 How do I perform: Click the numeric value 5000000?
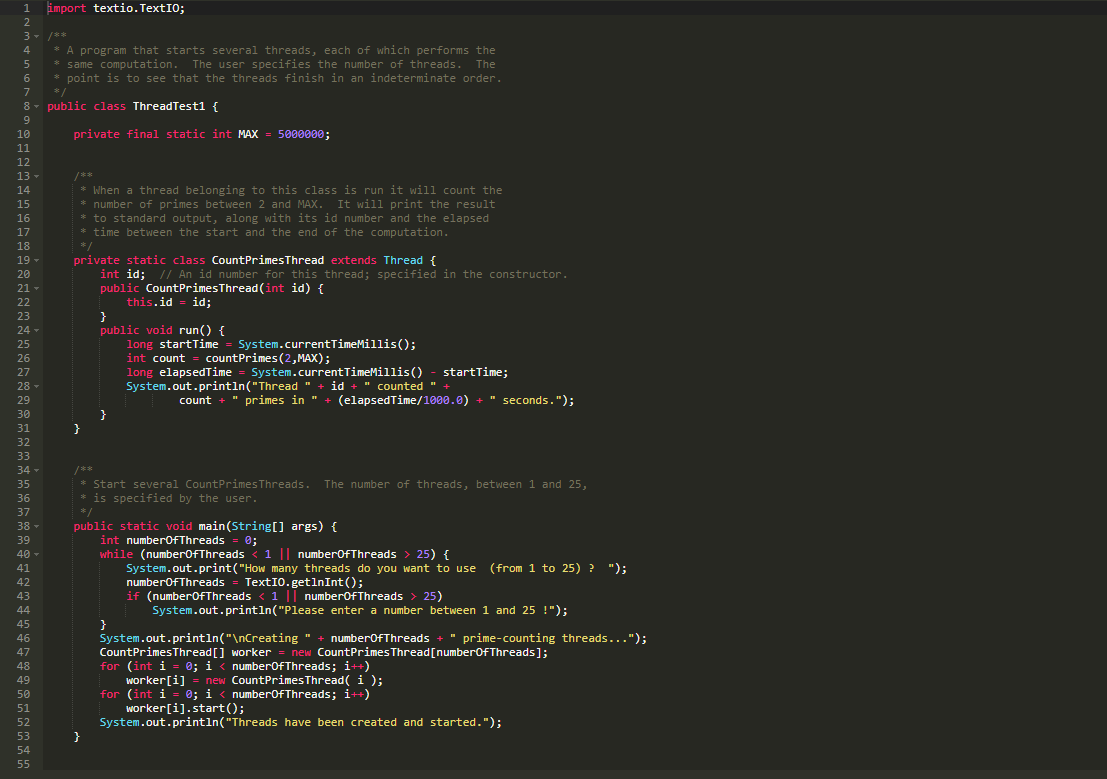coord(301,134)
